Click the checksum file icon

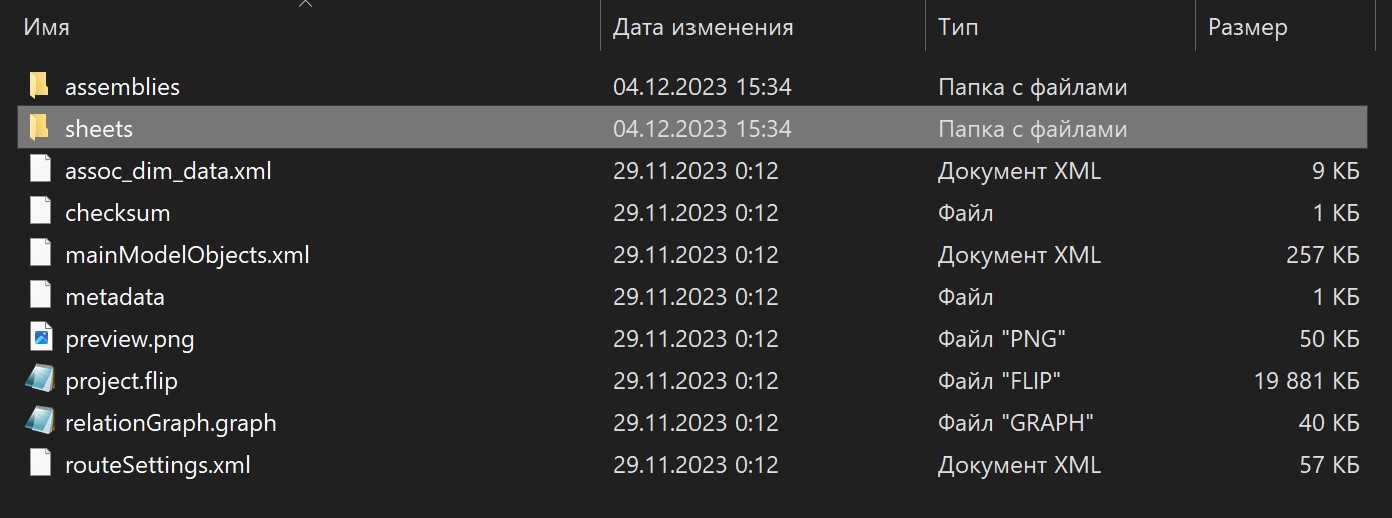point(40,212)
